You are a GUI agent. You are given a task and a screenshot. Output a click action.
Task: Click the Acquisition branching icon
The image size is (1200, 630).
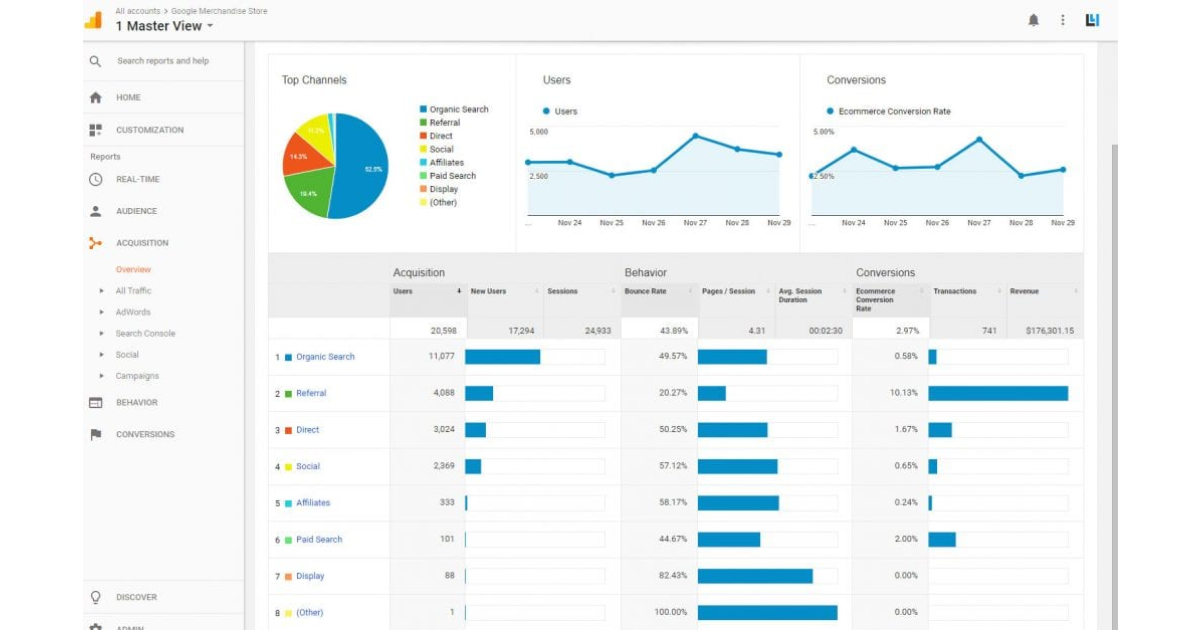96,243
